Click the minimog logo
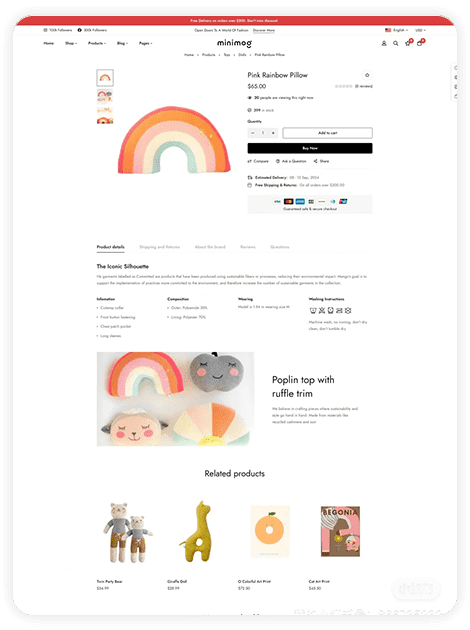470x630 pixels. (x=235, y=43)
